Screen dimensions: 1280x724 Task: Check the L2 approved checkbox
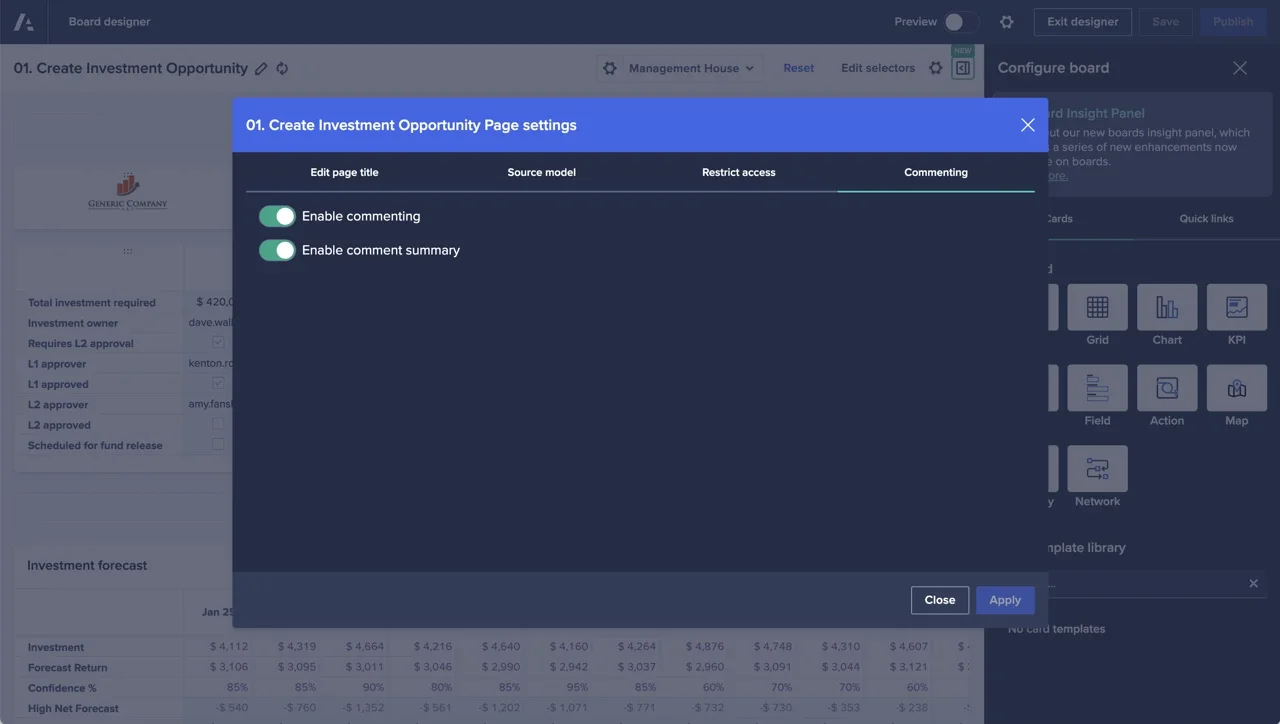[218, 425]
